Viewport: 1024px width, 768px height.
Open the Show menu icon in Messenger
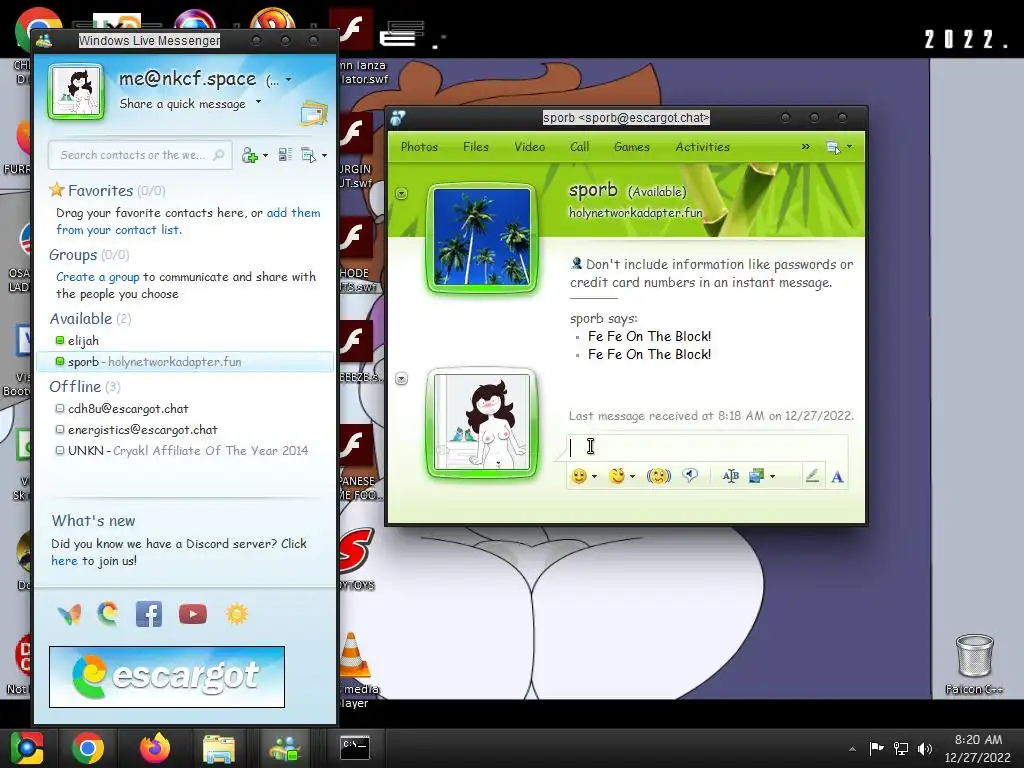(308, 155)
